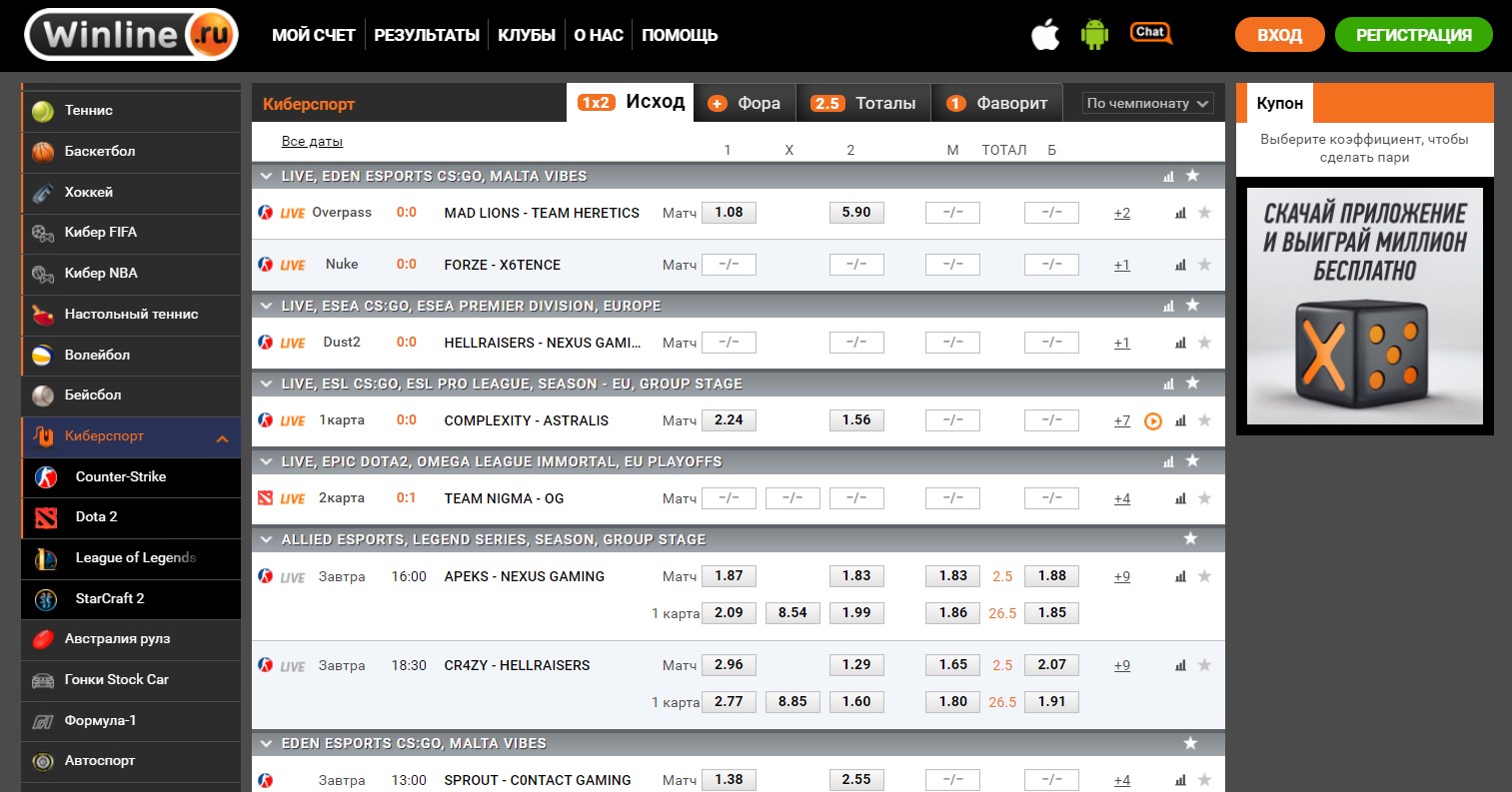Screen dimensions: 1512x792
Task: Select the Formula-1 icon in sidebar
Action: point(43,721)
